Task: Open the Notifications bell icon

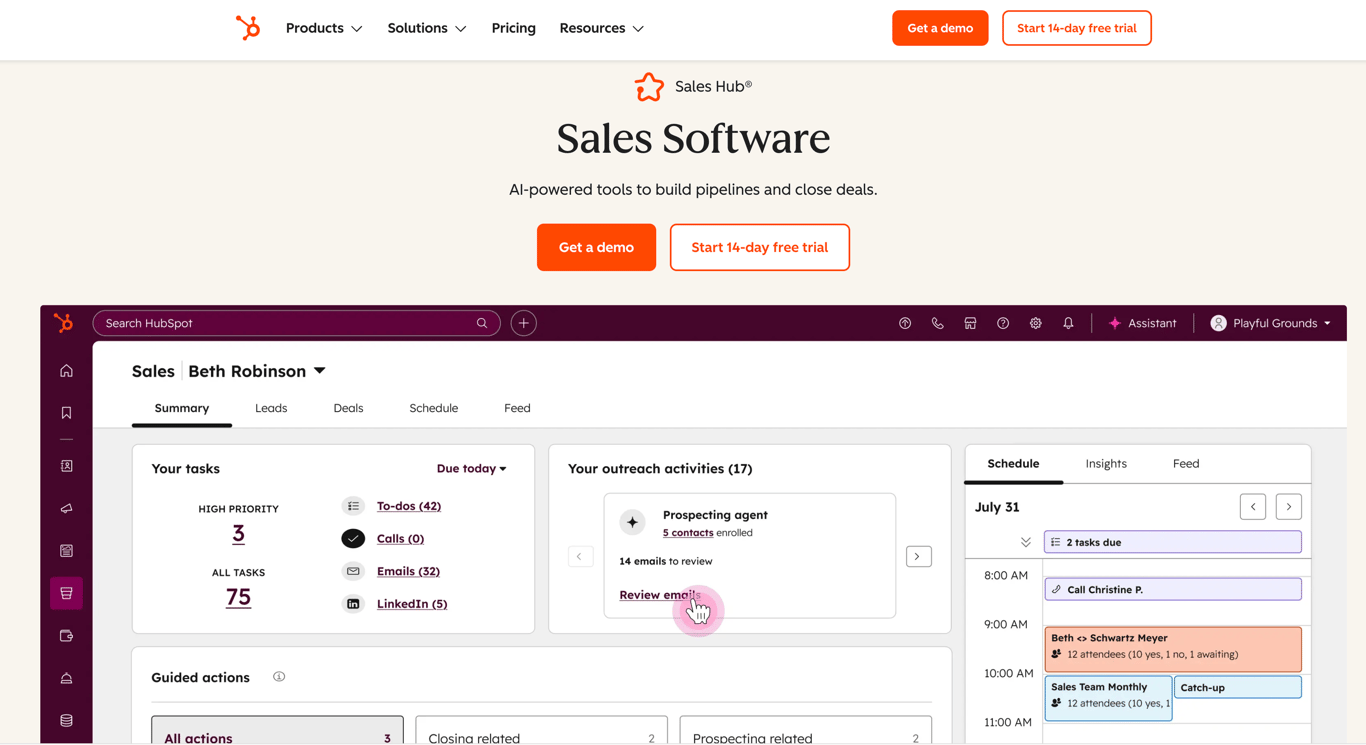Action: click(1068, 323)
